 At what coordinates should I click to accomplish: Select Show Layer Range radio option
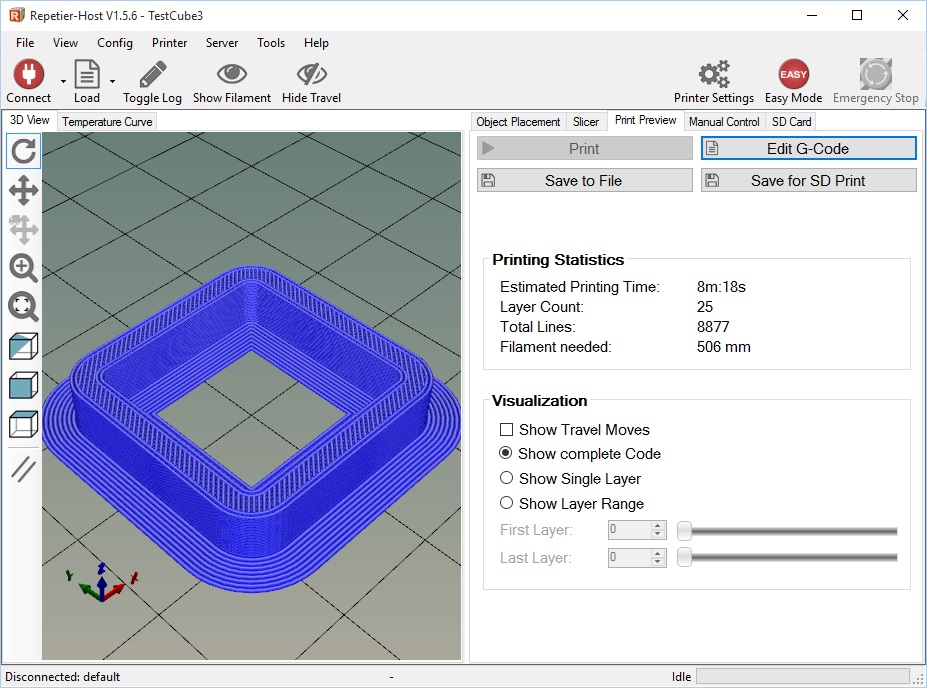coord(506,503)
